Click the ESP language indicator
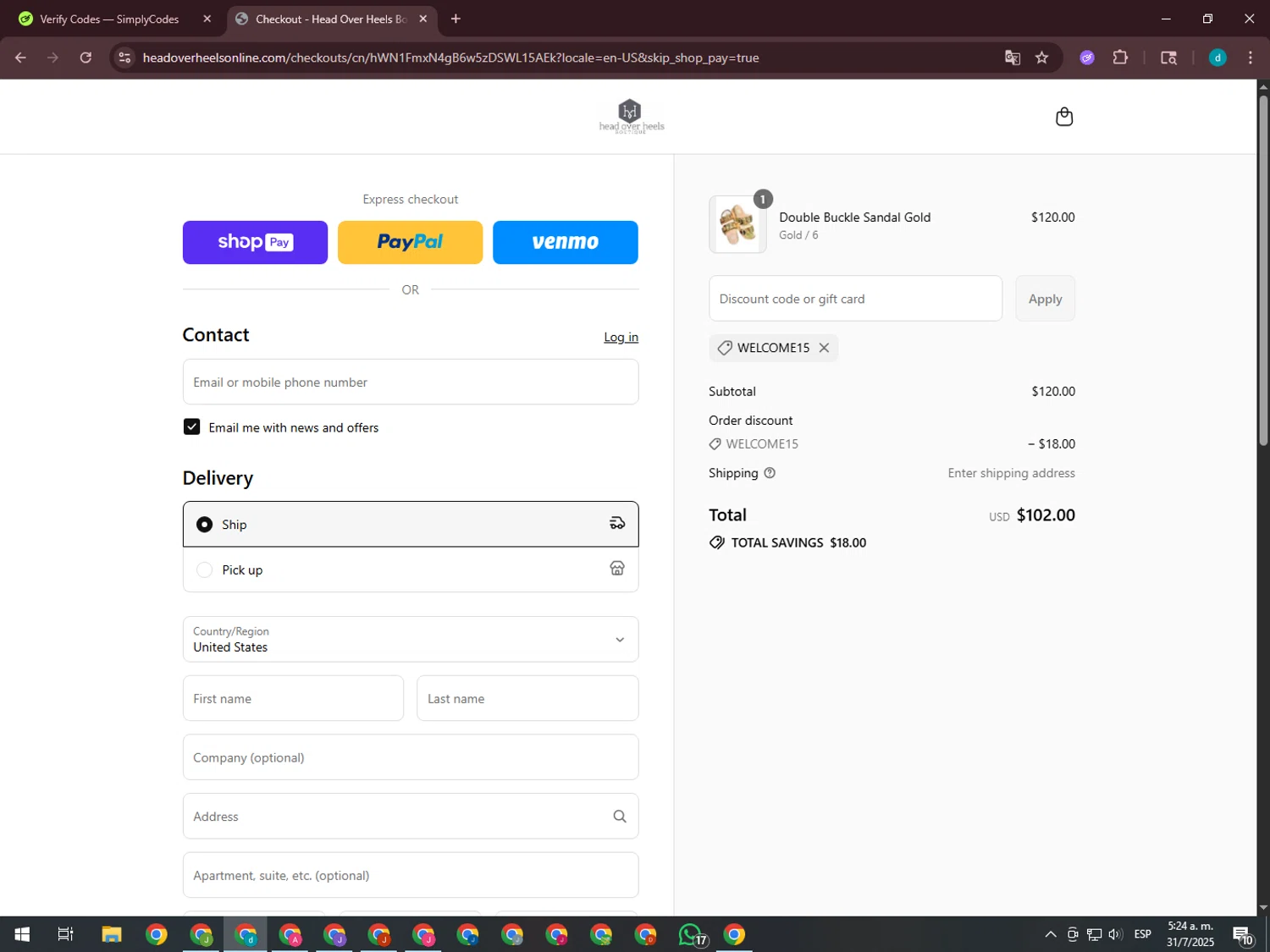1270x952 pixels. click(x=1142, y=934)
